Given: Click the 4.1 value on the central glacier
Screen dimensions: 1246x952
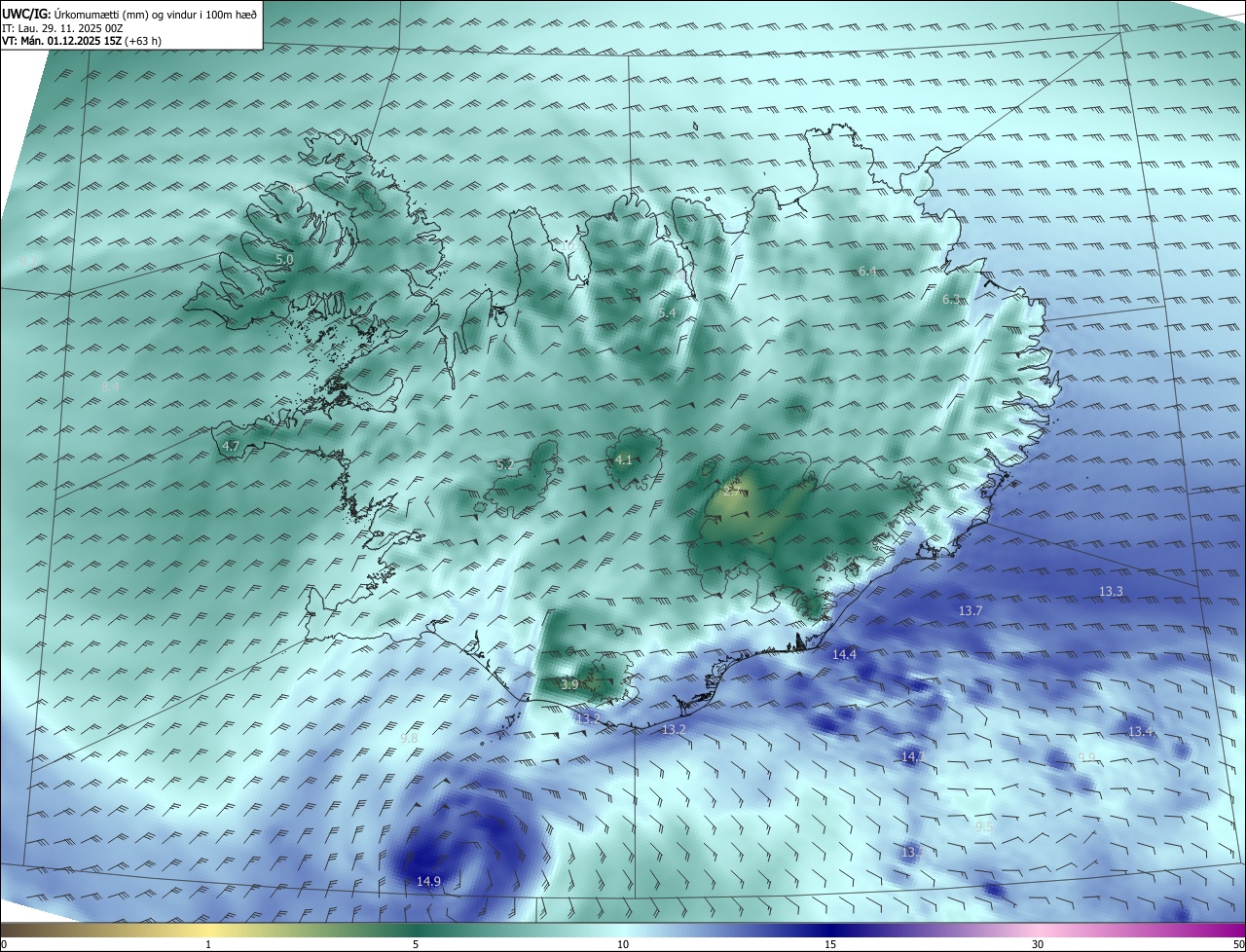Looking at the screenshot, I should click(x=624, y=459).
